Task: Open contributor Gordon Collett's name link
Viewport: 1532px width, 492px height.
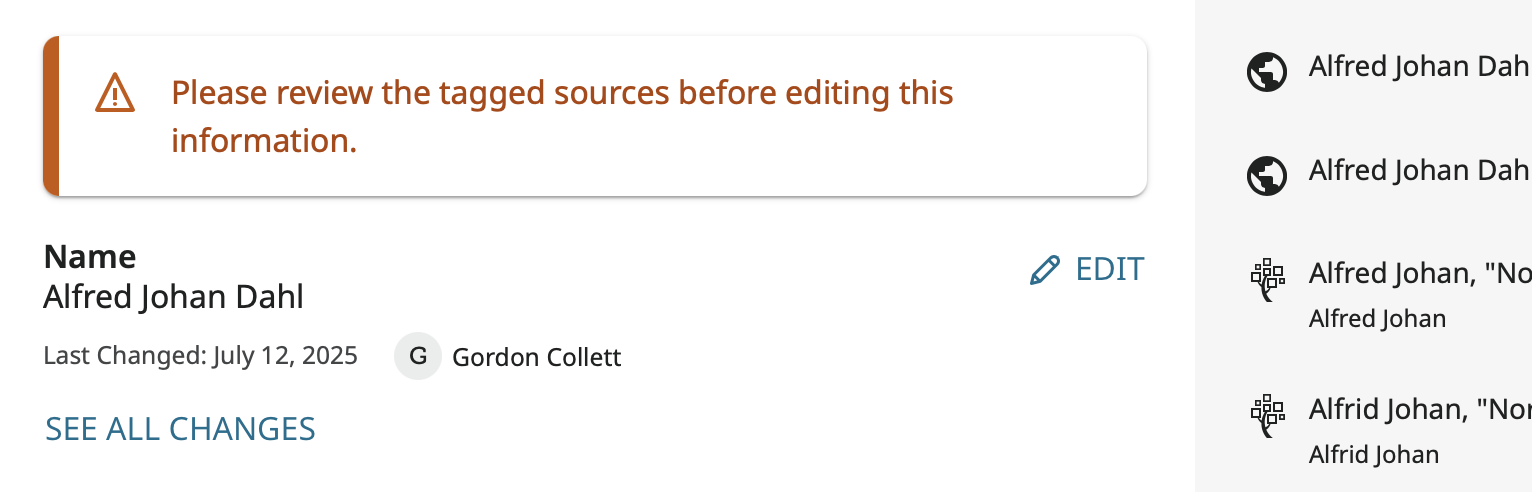Action: point(536,357)
